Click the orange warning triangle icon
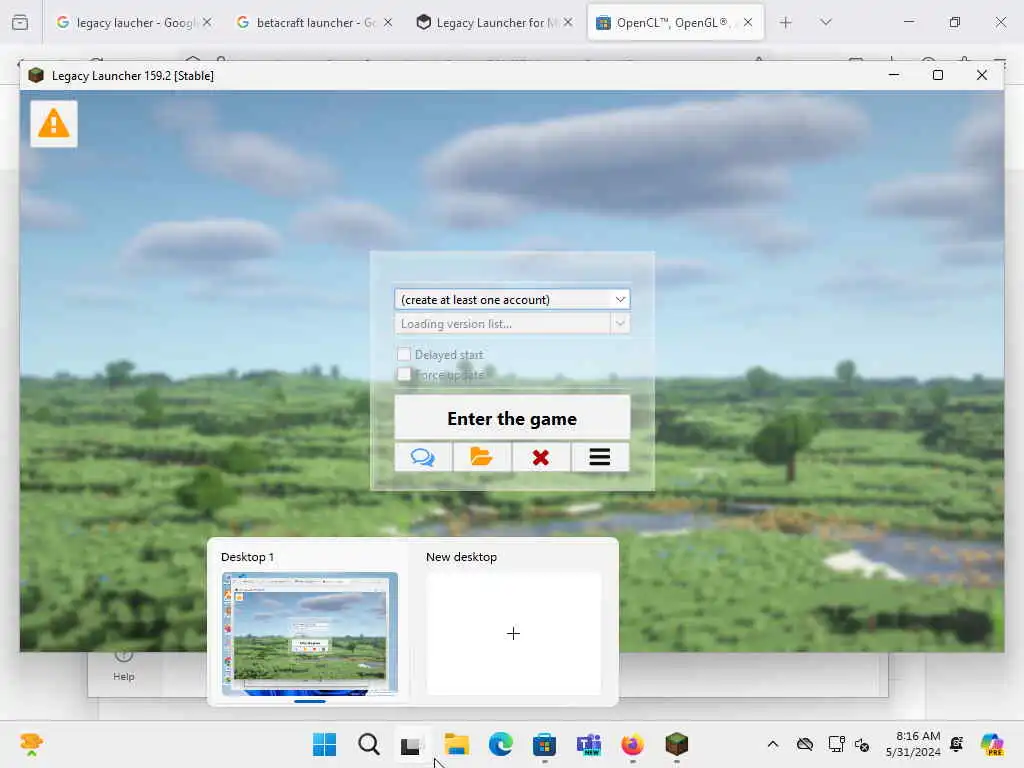Image resolution: width=1024 pixels, height=768 pixels. [54, 123]
